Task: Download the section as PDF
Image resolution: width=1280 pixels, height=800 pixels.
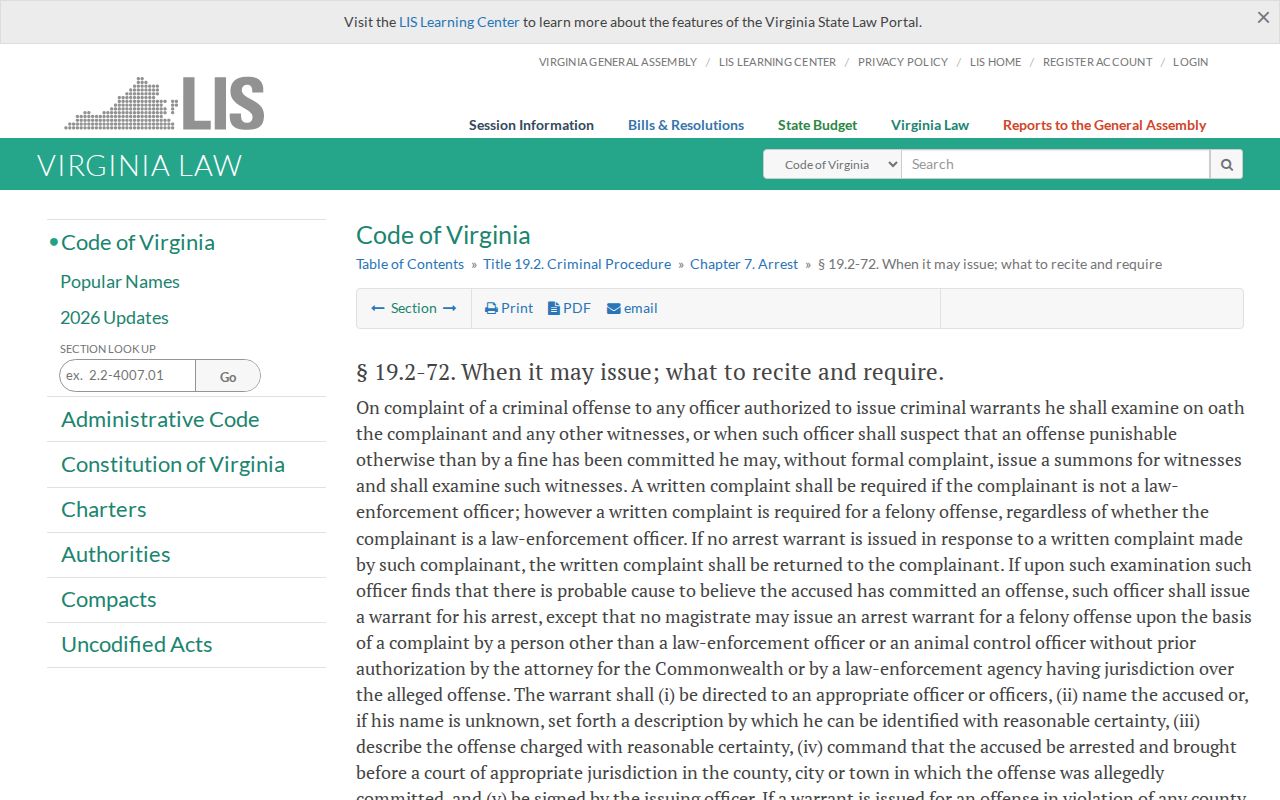Action: pos(569,308)
